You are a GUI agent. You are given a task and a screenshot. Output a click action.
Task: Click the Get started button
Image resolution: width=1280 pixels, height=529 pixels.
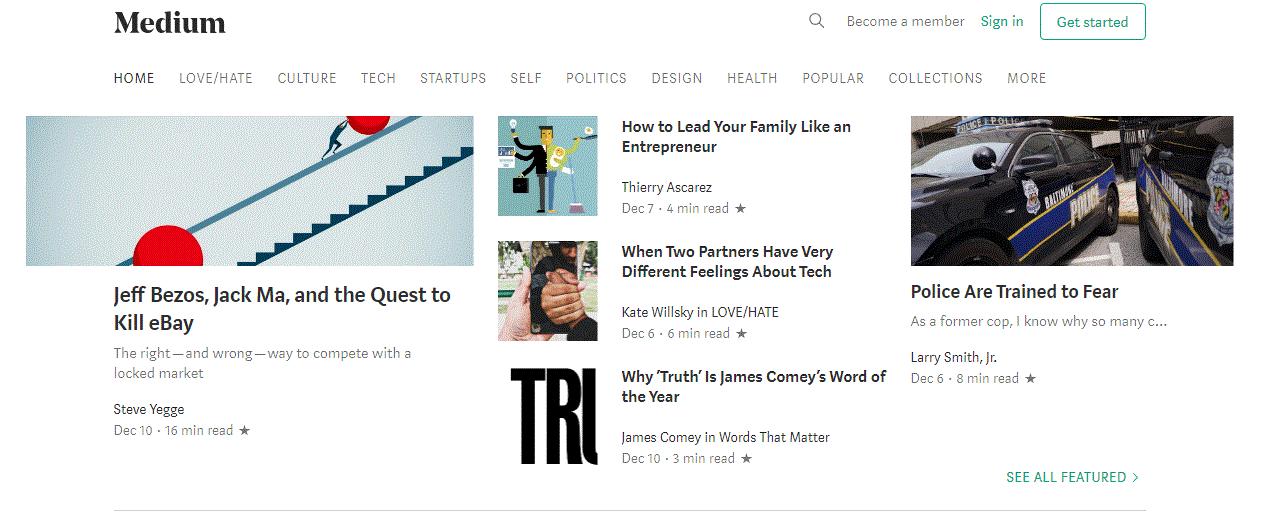point(1092,22)
